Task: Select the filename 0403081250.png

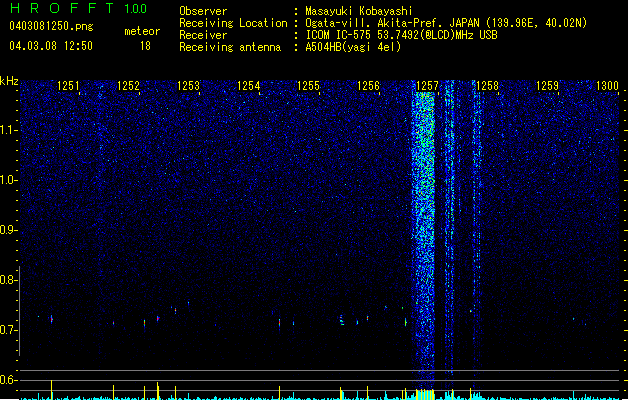Action: [x=51, y=26]
